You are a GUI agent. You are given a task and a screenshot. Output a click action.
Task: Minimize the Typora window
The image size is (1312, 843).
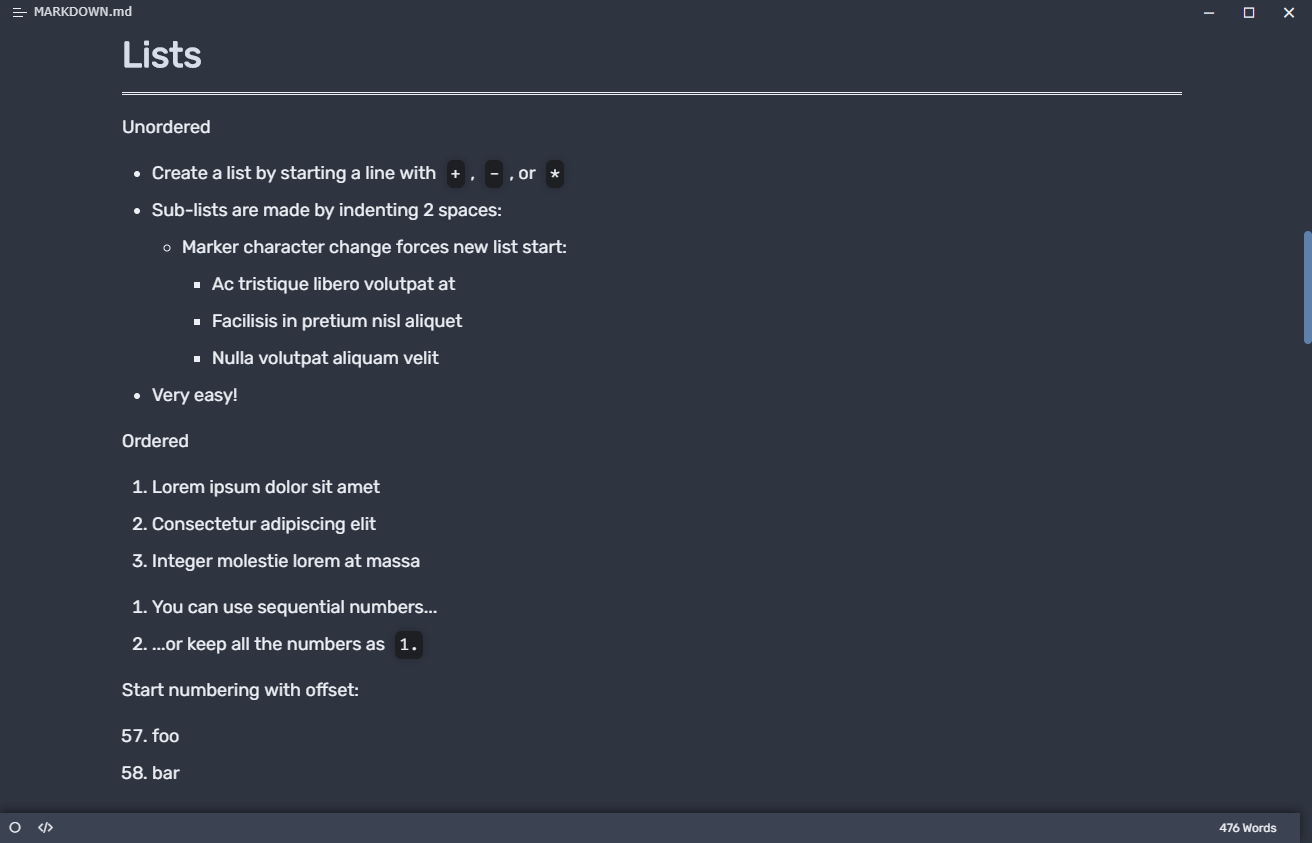[x=1209, y=12]
